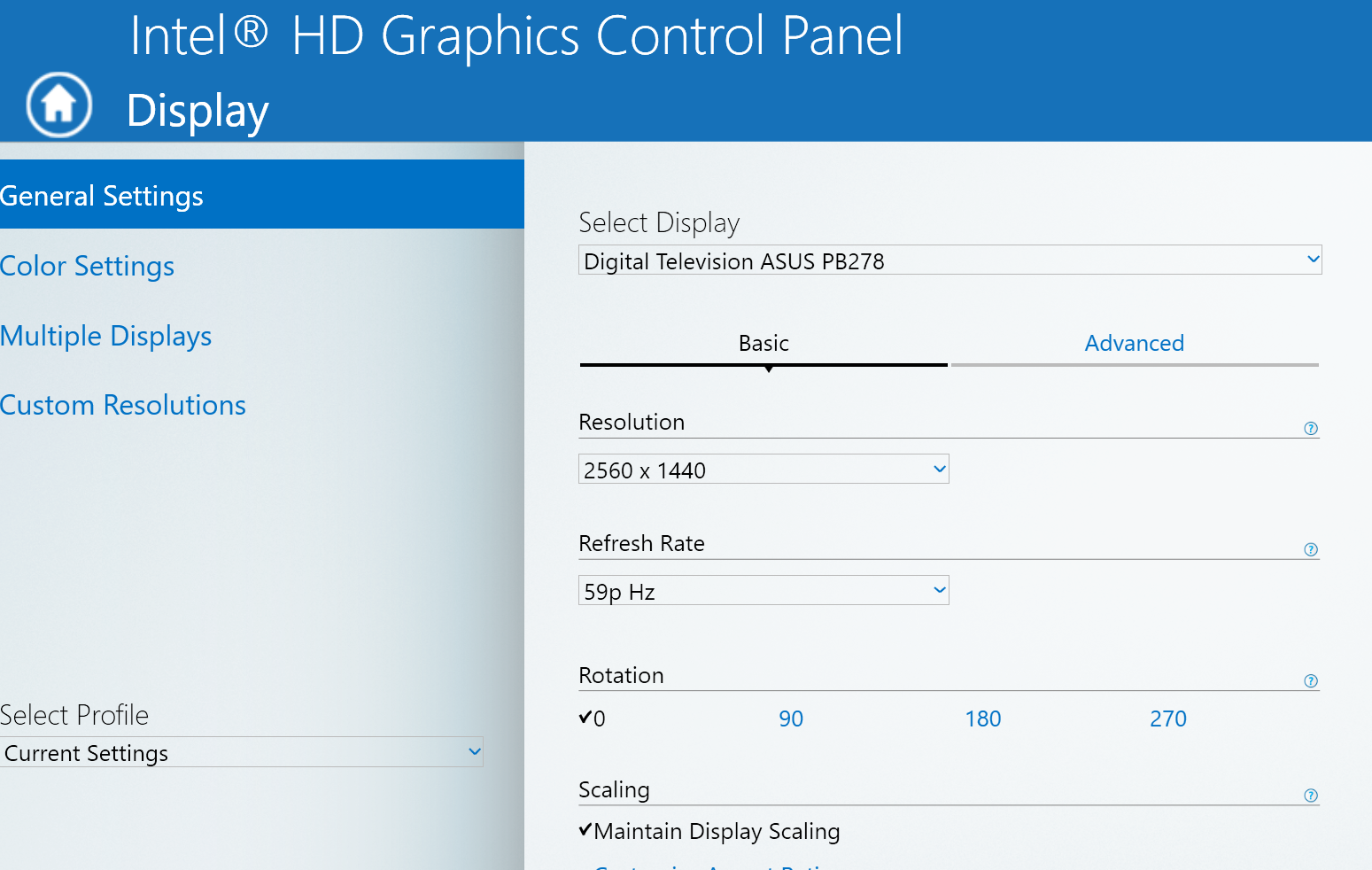Image resolution: width=1372 pixels, height=870 pixels.
Task: Go to Multiple Displays section
Action: pos(105,336)
